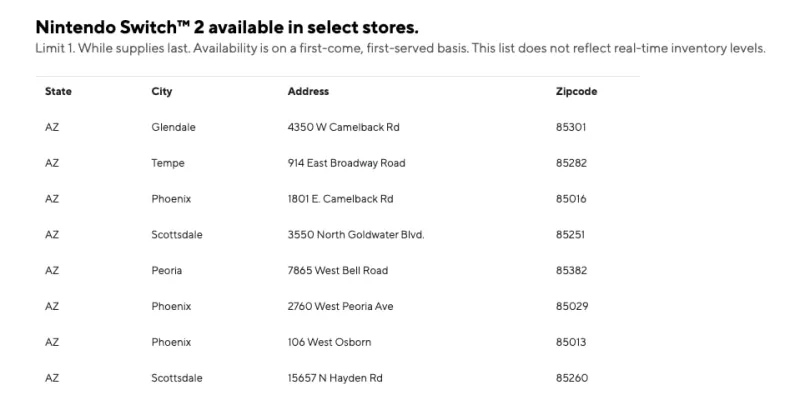Click the 15657 N Hayden Rd address

coord(335,378)
